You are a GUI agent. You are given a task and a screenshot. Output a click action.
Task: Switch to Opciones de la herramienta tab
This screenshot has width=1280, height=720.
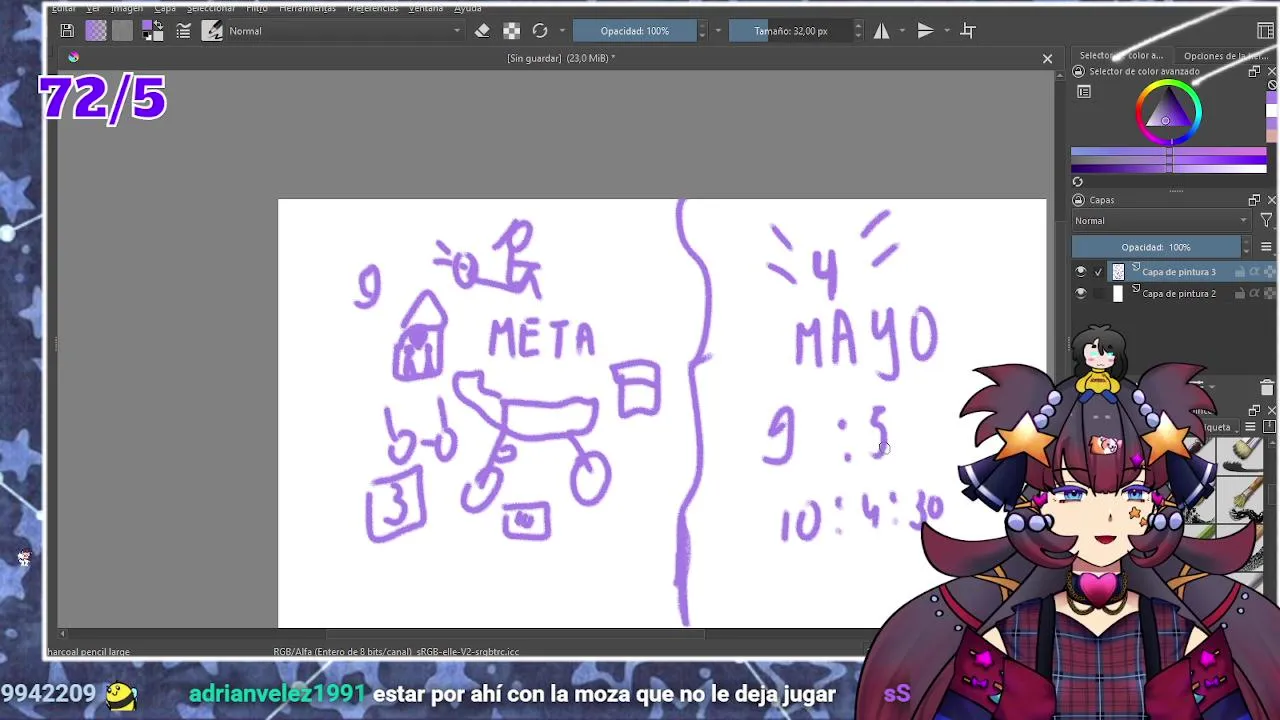[1225, 56]
